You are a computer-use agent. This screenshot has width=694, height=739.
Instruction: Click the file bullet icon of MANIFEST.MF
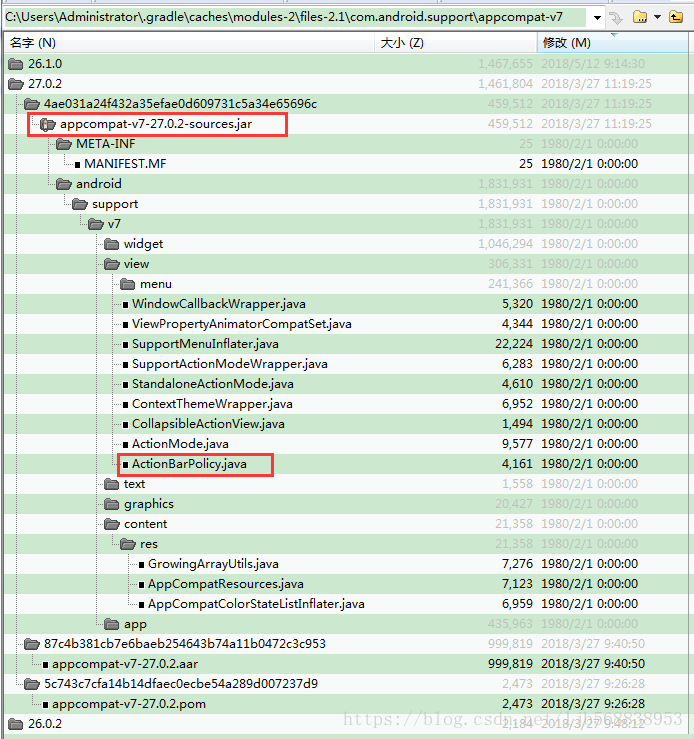coord(77,164)
